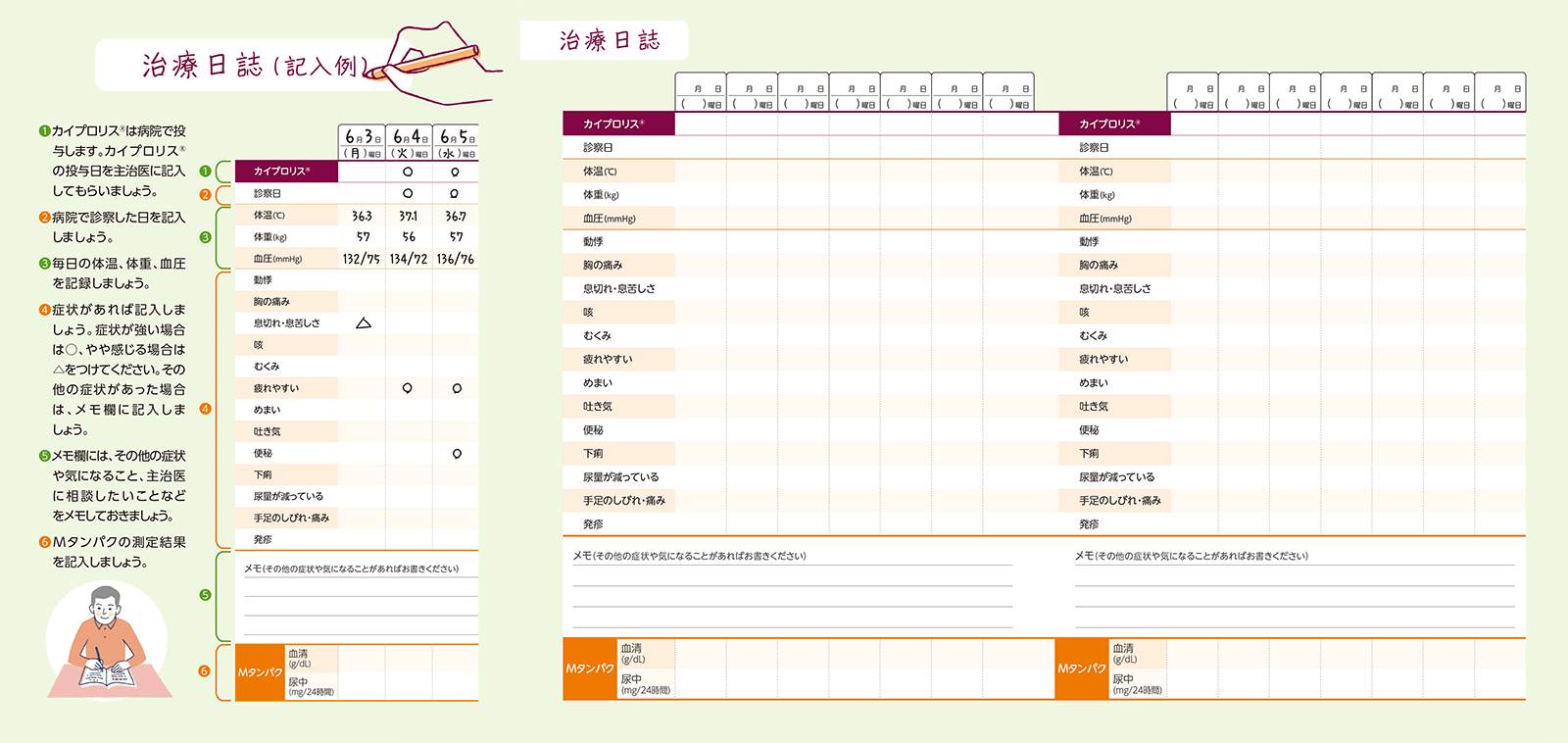This screenshot has width=1568, height=743.
Task: Click the hand holding pencil illustration
Action: point(433,63)
